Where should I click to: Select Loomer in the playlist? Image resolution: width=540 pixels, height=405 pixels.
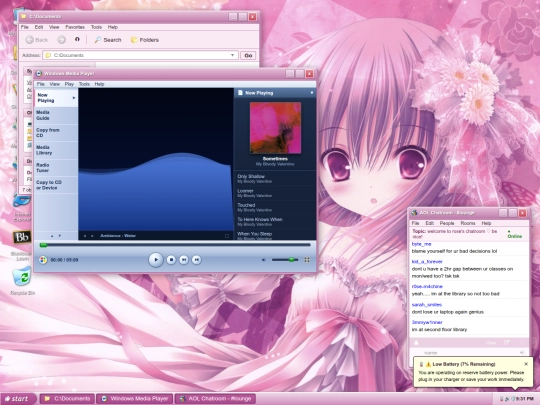(x=275, y=193)
